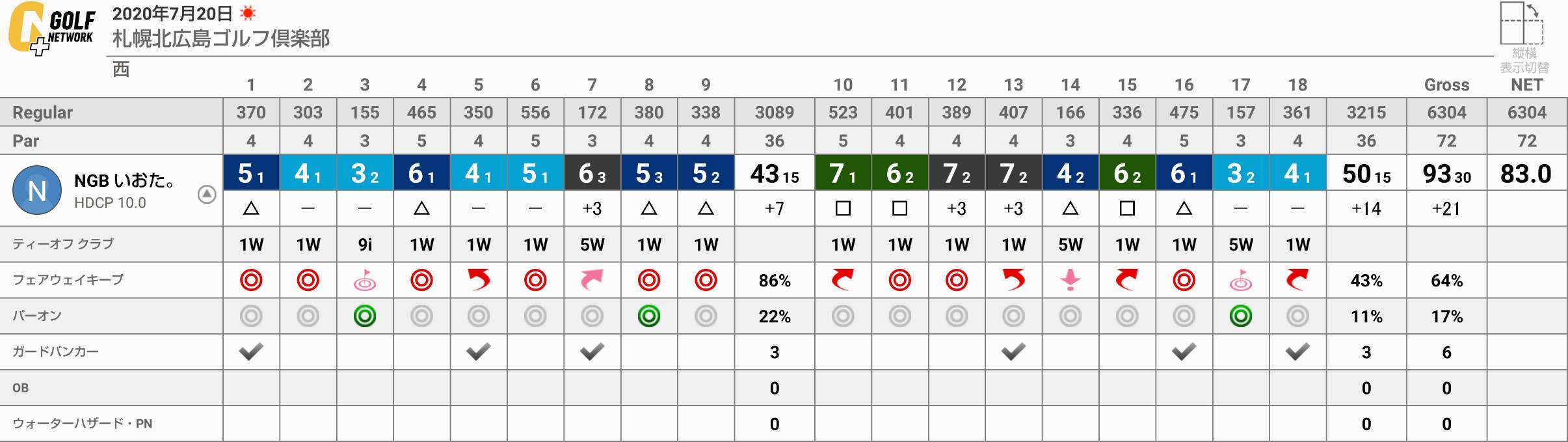1568x442 pixels.
Task: Click the green hole 10 score cell 7
Action: tap(843, 173)
